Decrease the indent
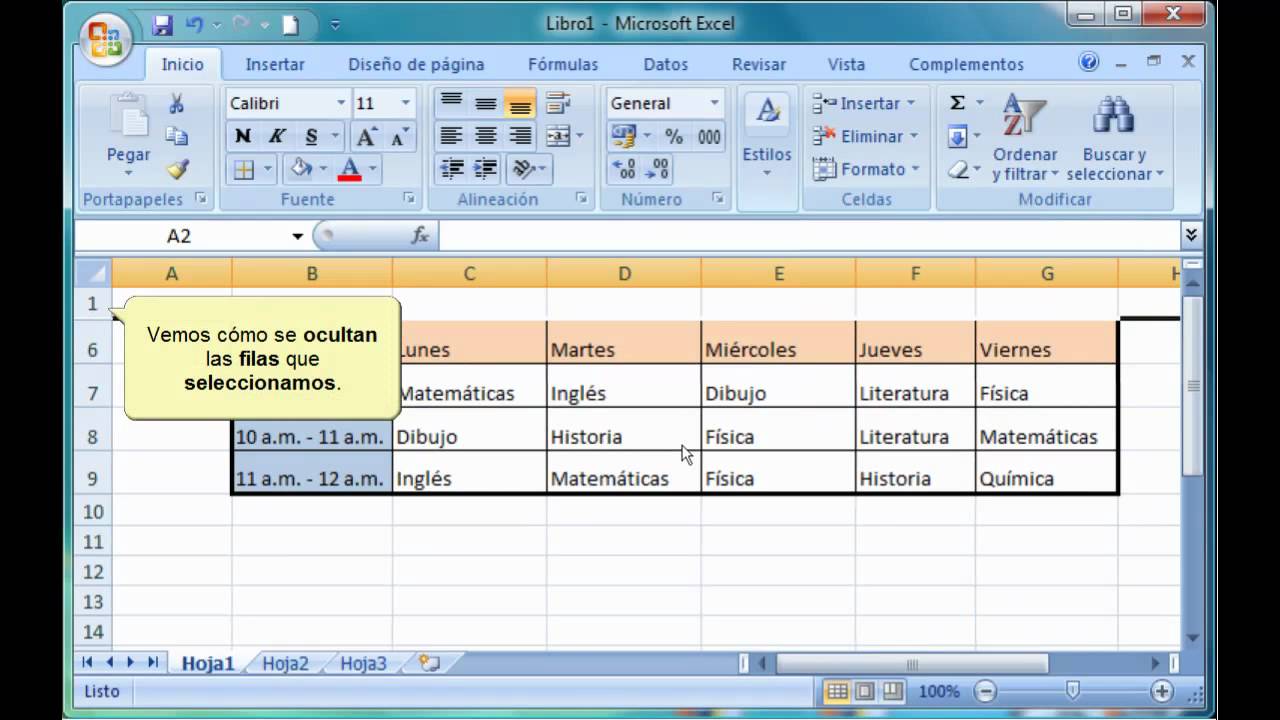This screenshot has width=1280, height=720. coord(452,169)
